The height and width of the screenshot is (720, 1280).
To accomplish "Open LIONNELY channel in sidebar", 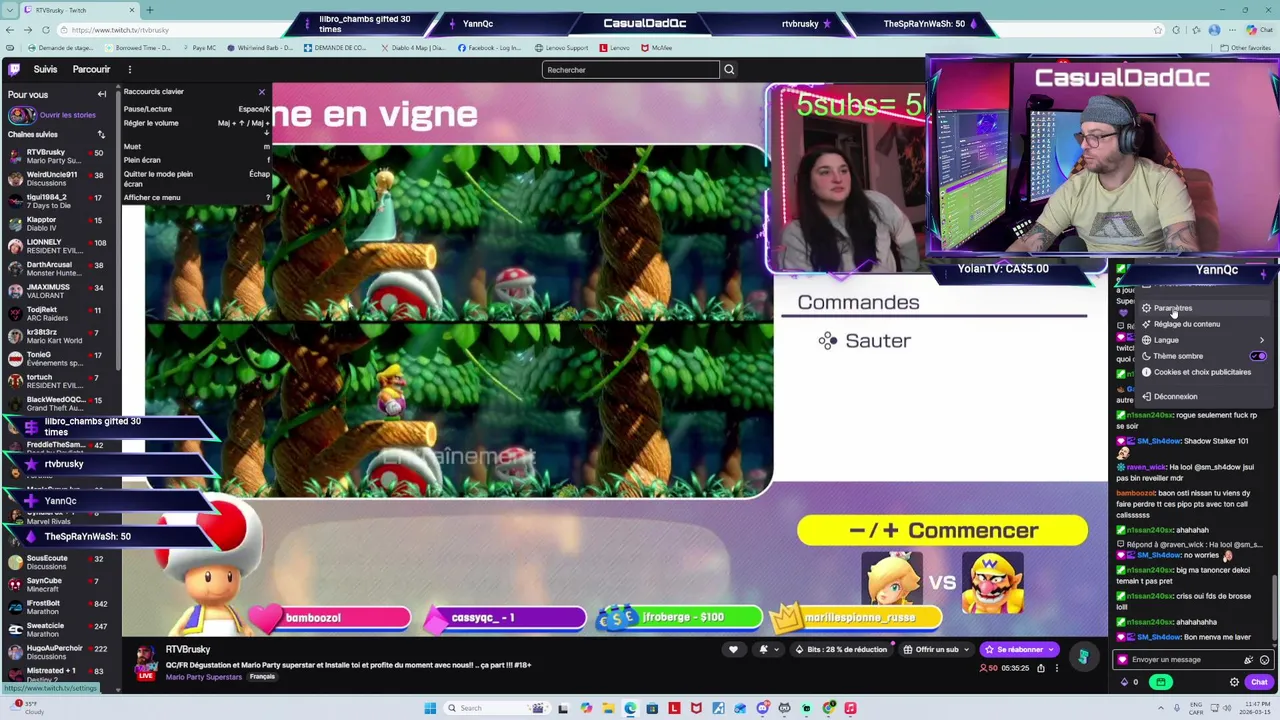I will click(58, 246).
